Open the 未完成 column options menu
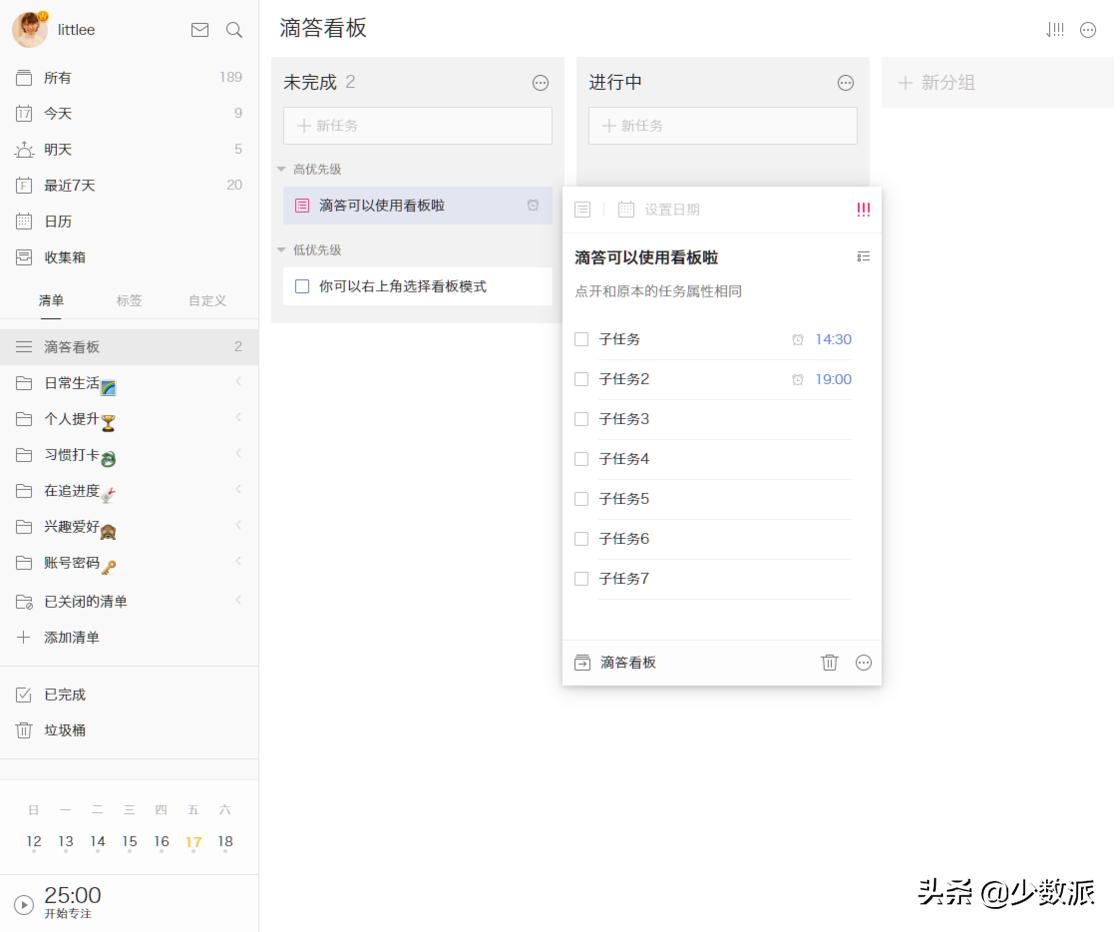This screenshot has width=1120, height=932. (x=539, y=82)
